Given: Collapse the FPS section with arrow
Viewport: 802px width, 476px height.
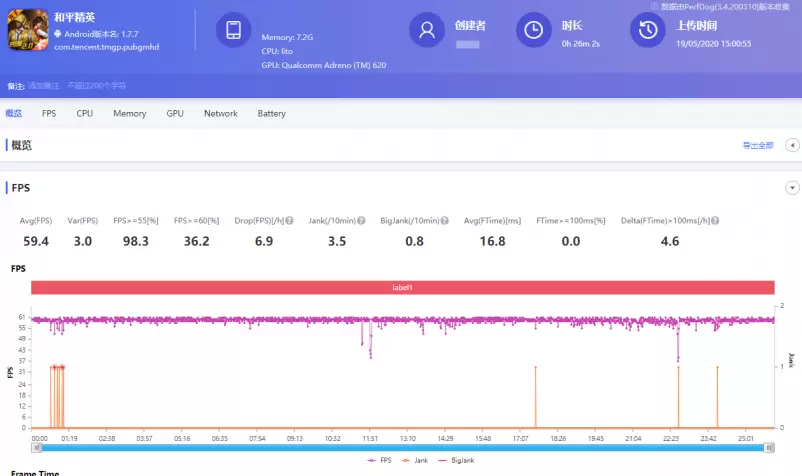Looking at the screenshot, I should (x=793, y=188).
